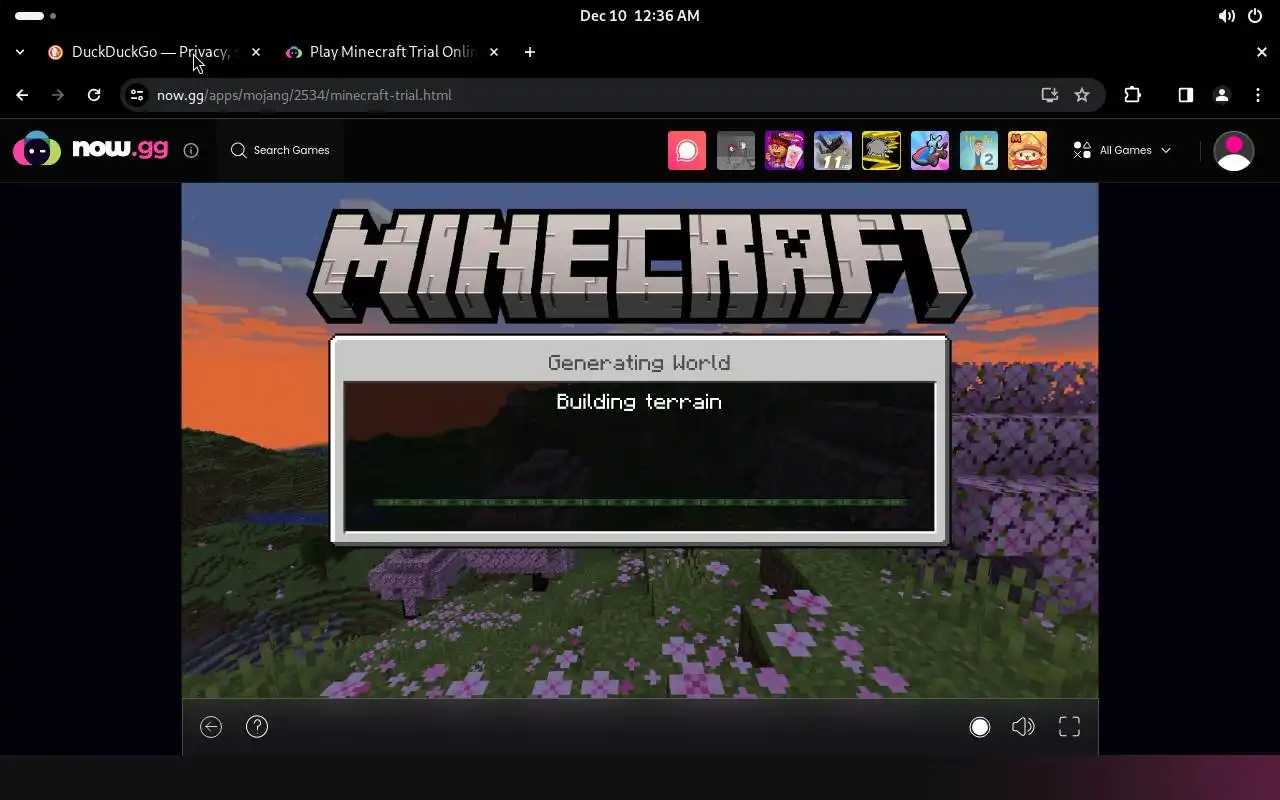The width and height of the screenshot is (1280, 800).
Task: Click the now.gg logo
Action: 90,150
